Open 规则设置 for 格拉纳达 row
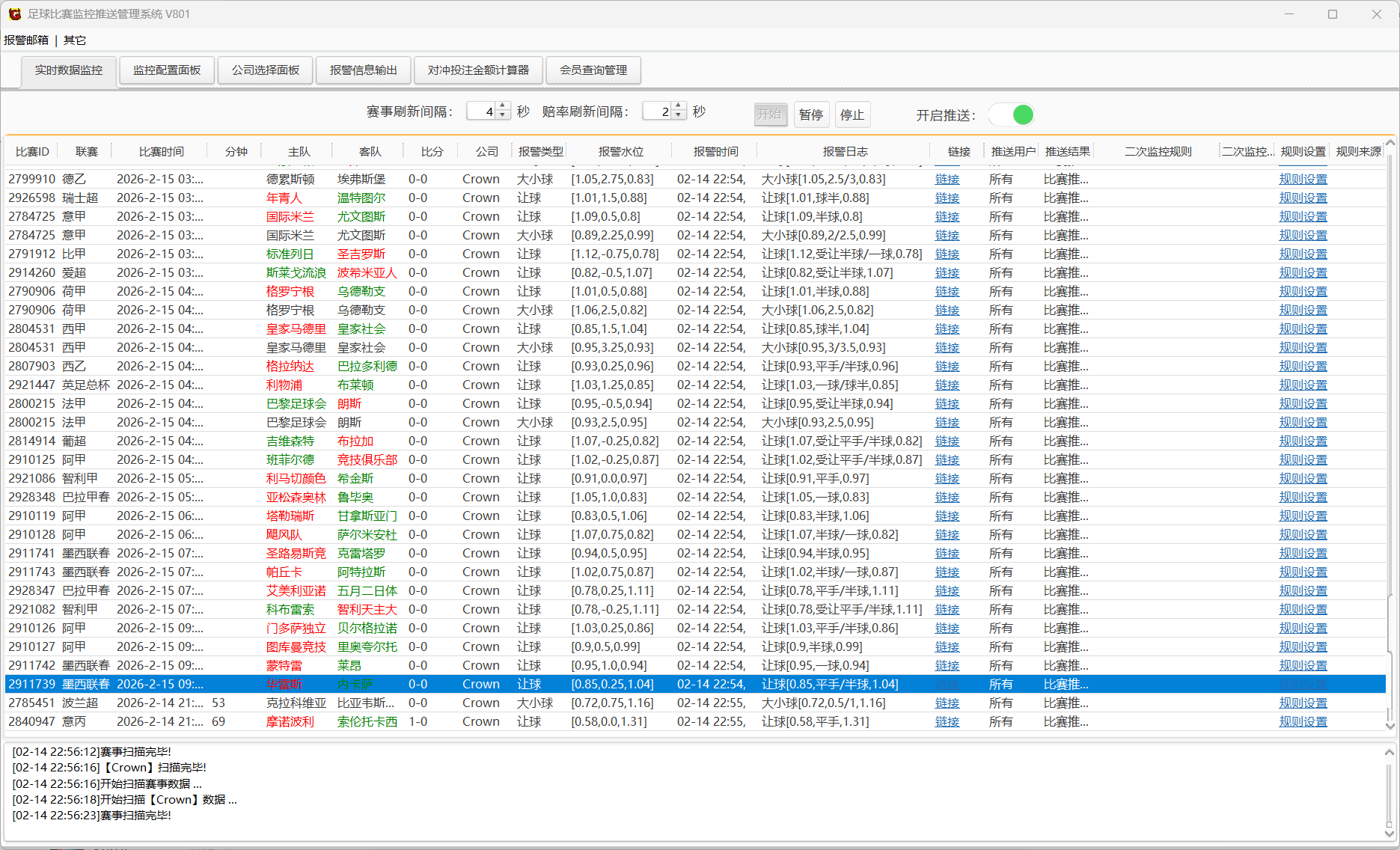 1303,367
